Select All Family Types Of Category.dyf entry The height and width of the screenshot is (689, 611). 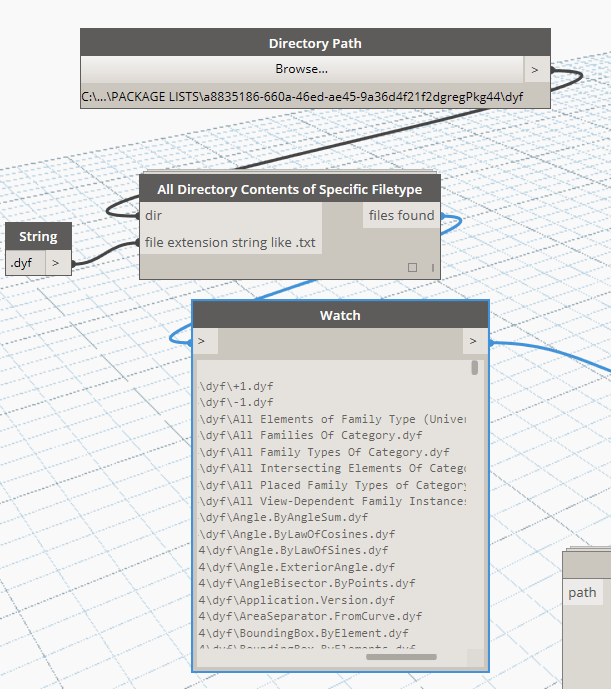[324, 452]
